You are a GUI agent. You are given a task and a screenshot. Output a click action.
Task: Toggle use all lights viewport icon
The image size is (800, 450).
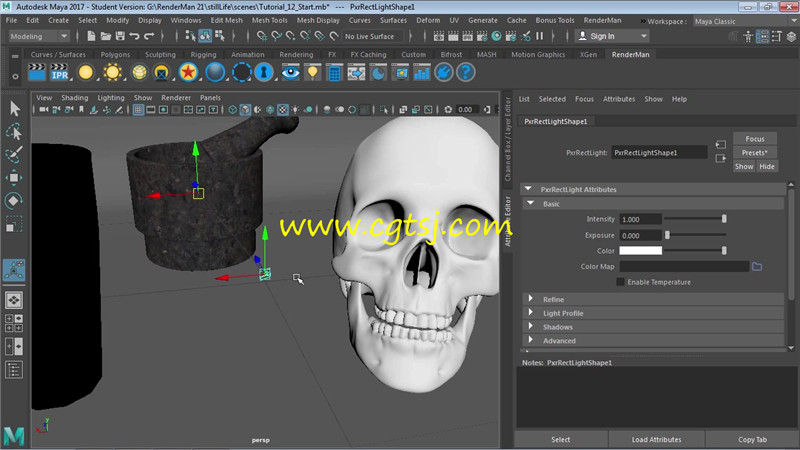tap(295, 110)
